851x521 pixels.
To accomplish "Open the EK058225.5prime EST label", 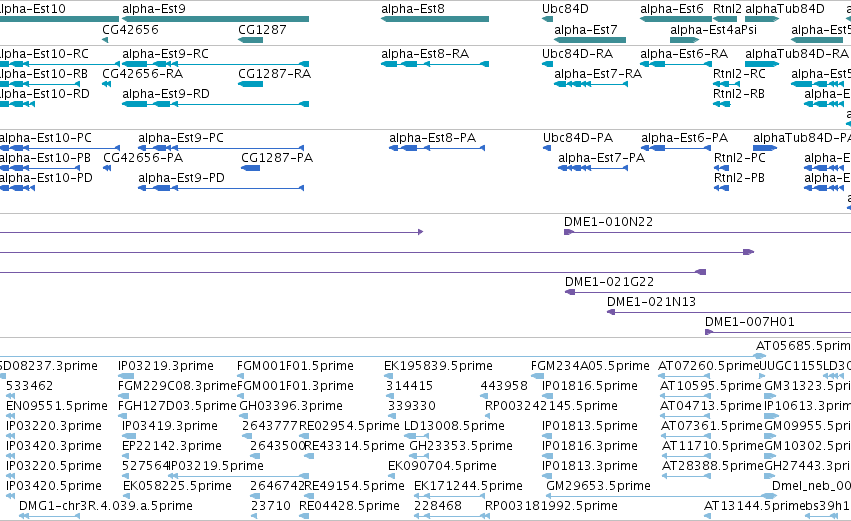I will point(177,486).
